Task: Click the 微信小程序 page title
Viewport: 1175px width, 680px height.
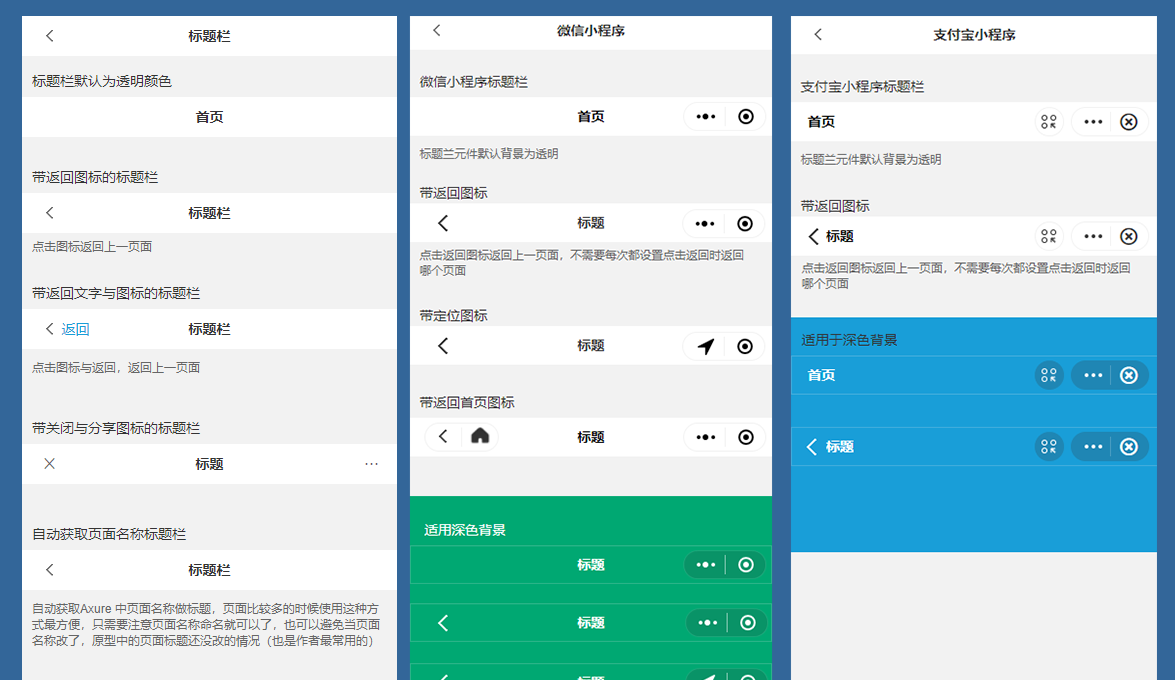Action: tap(590, 31)
